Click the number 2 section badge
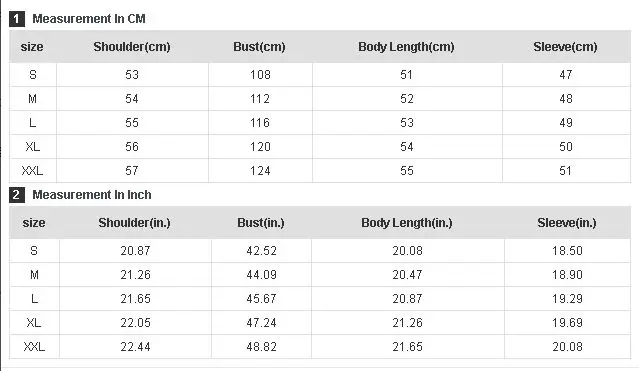This screenshot has height=371, width=639. (17, 195)
